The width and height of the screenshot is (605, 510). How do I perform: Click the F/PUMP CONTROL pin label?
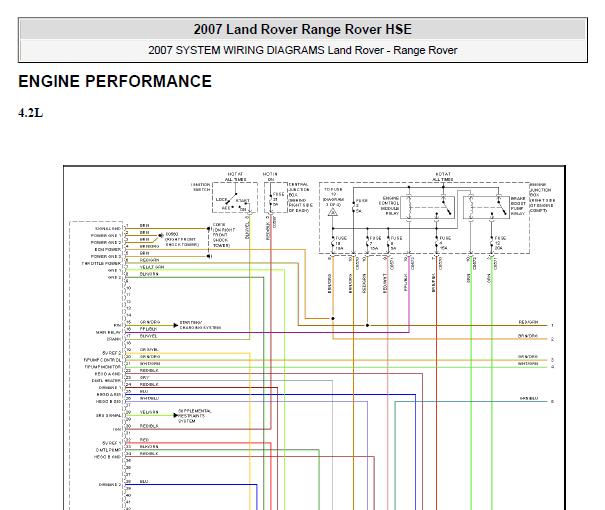[x=102, y=360]
